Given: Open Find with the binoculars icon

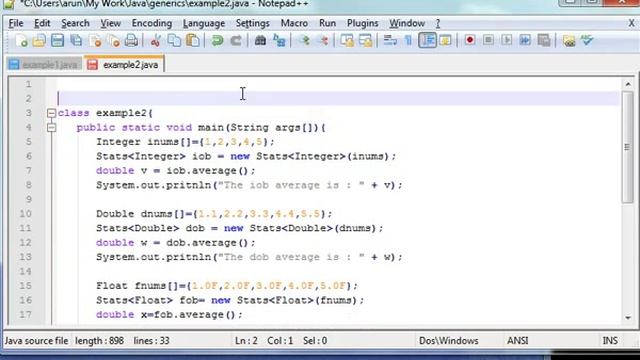Looking at the screenshot, I should [260, 40].
